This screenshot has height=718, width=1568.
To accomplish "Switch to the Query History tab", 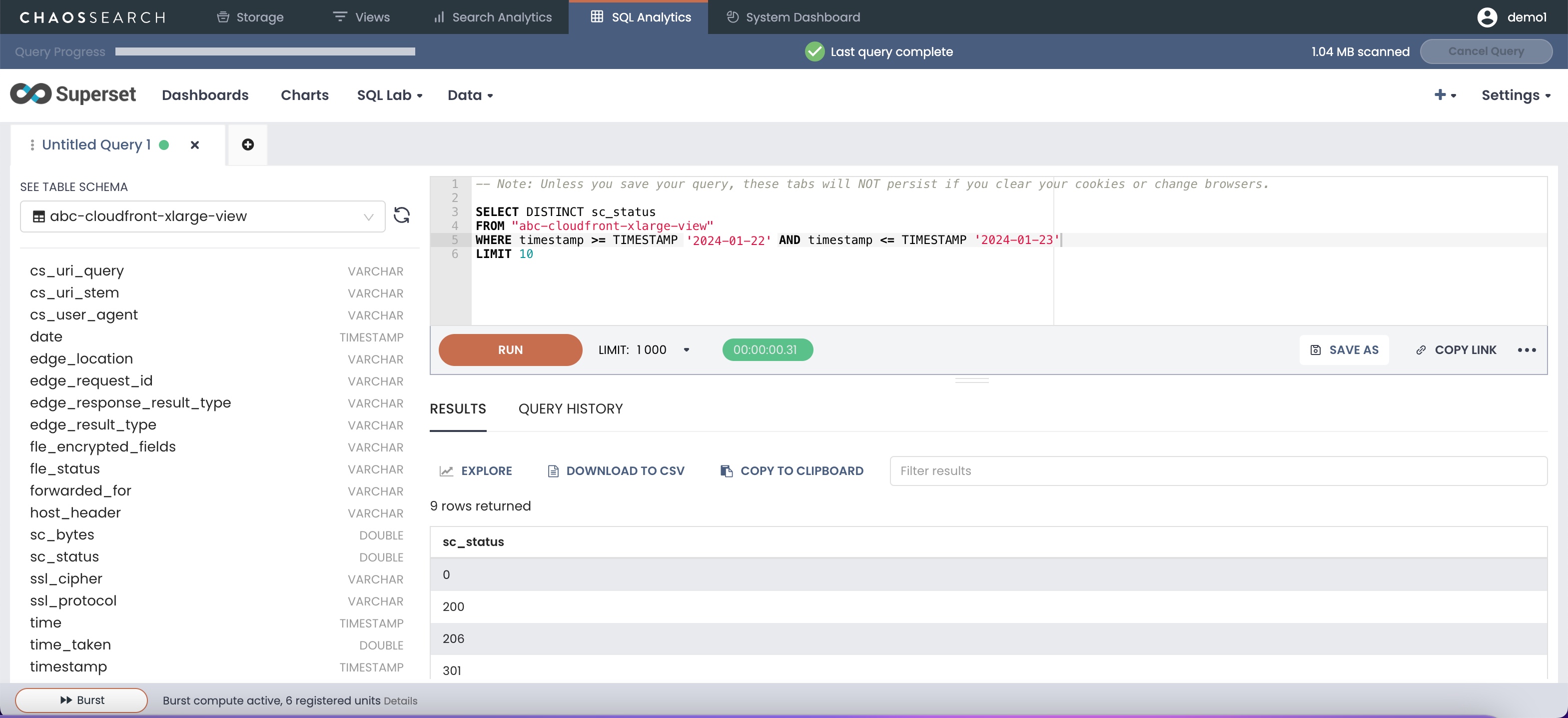I will coord(570,408).
